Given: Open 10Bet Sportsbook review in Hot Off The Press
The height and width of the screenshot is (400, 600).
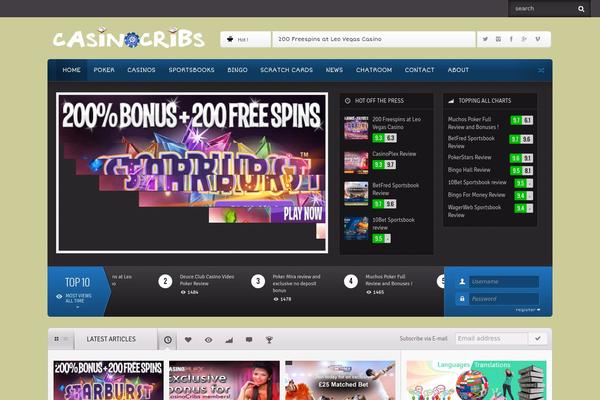Looking at the screenshot, I should pyautogui.click(x=393, y=224).
